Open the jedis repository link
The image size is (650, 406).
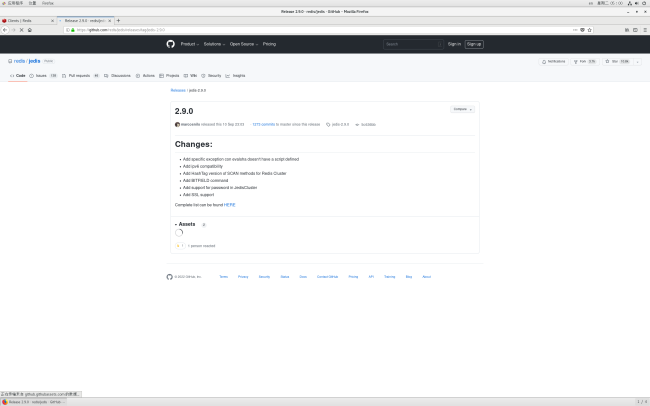[34, 61]
